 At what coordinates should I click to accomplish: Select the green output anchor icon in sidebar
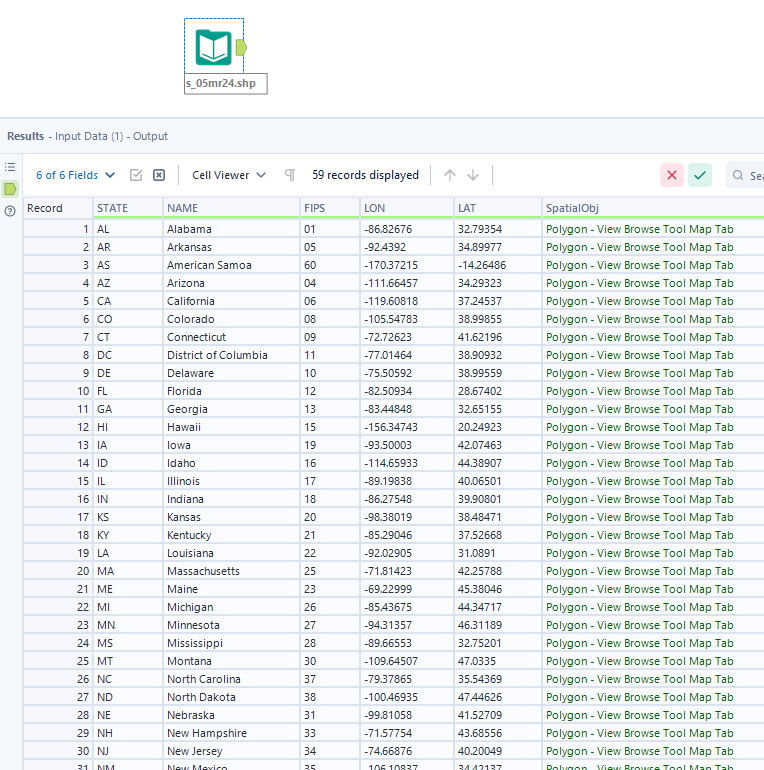[10, 188]
